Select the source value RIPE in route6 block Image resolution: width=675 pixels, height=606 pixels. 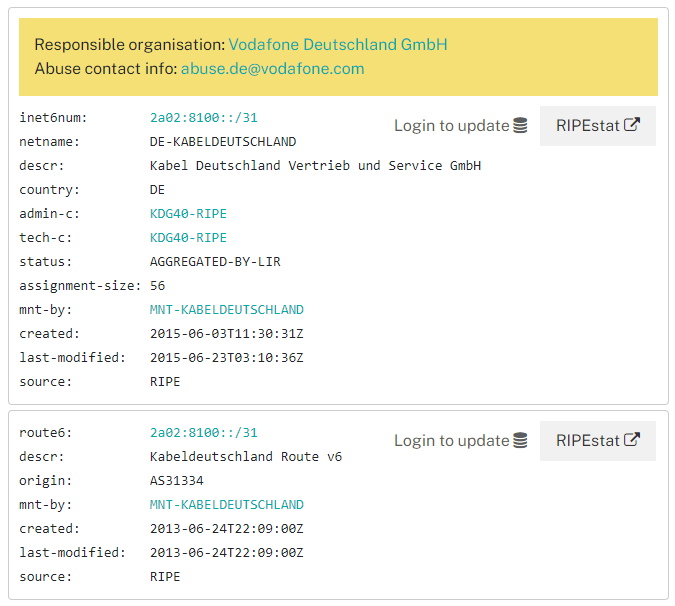(165, 577)
